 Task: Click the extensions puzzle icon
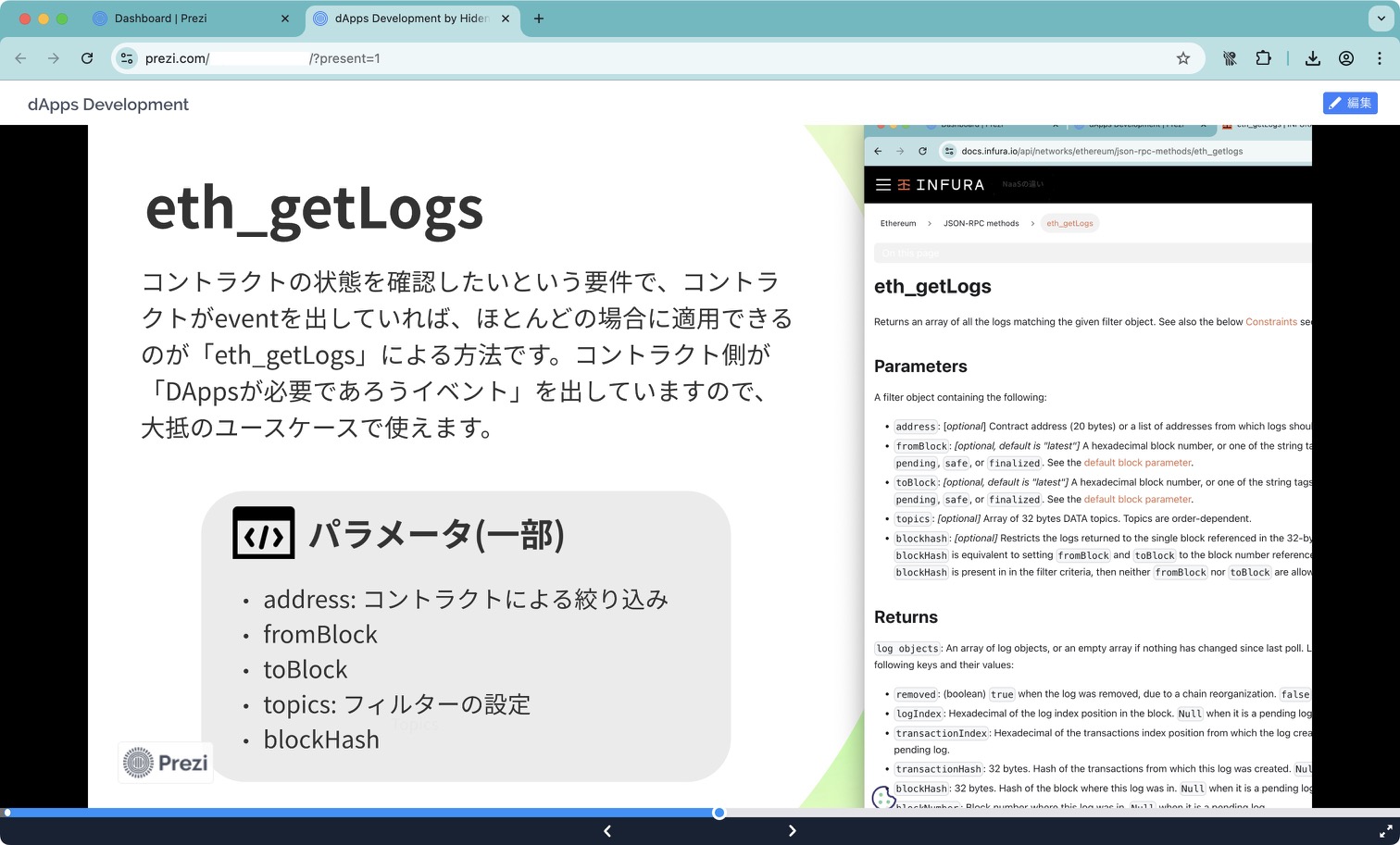point(1263,57)
